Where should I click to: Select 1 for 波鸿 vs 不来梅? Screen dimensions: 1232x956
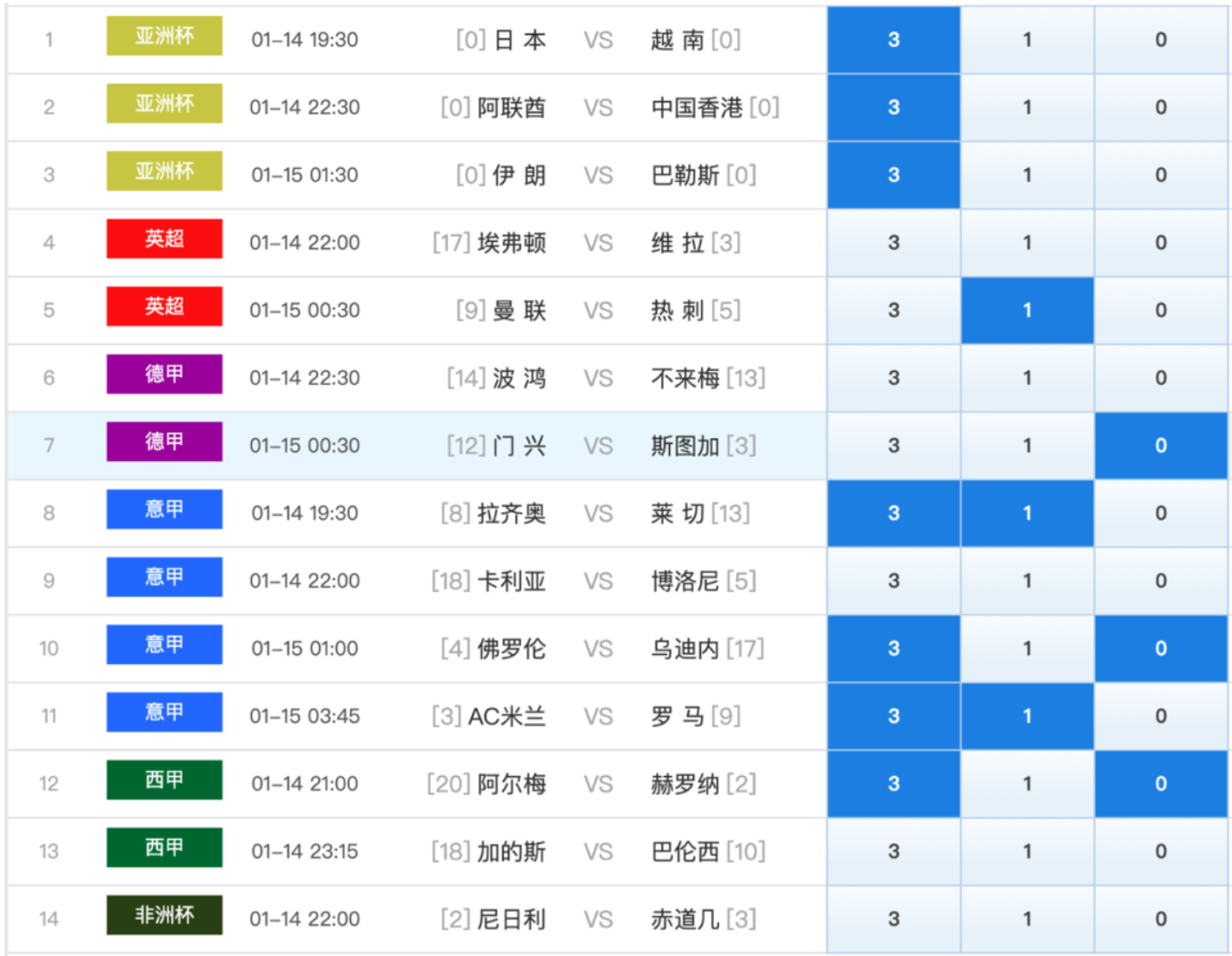1027,377
